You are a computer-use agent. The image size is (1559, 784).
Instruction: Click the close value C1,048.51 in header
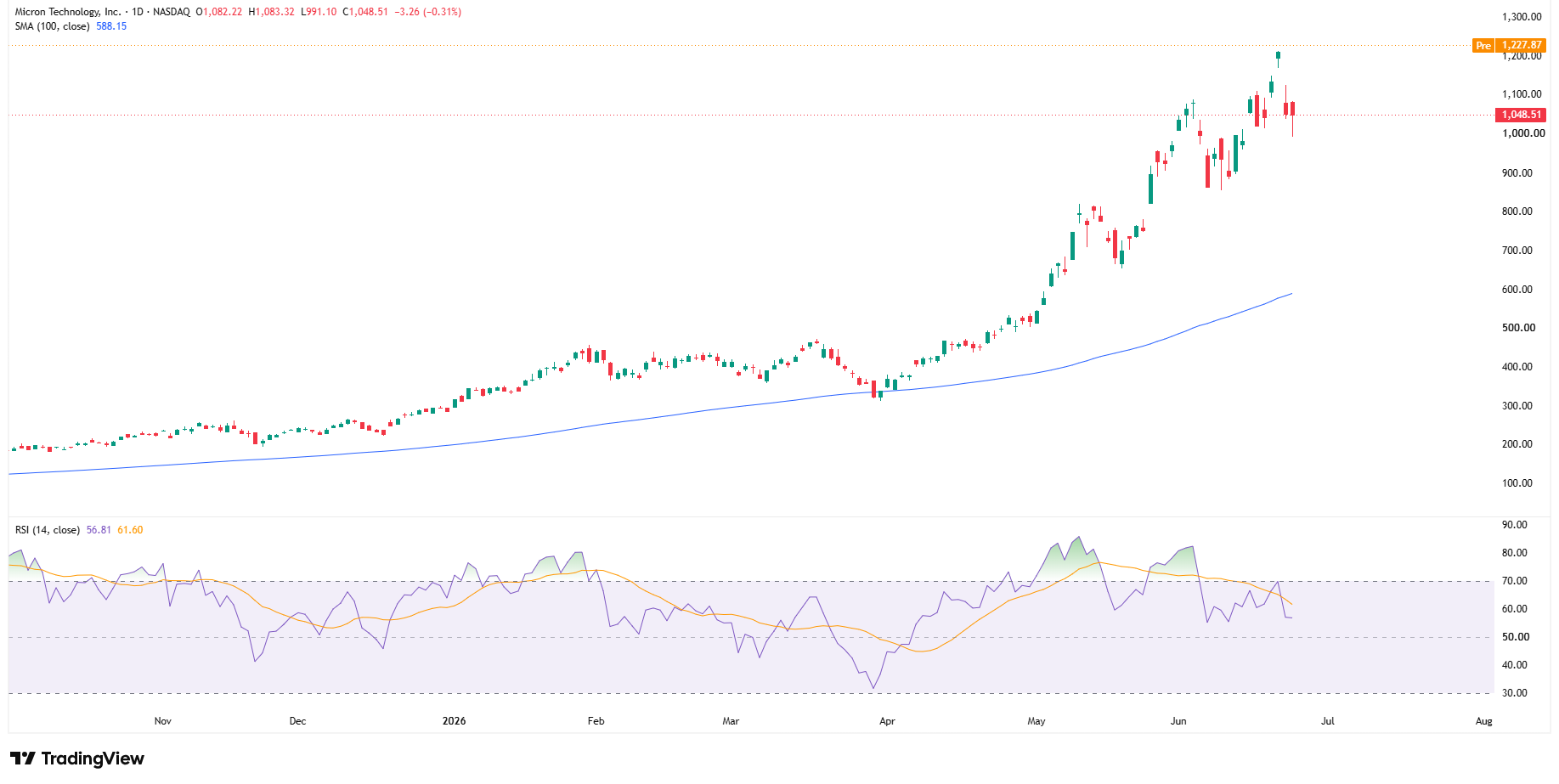[365, 12]
